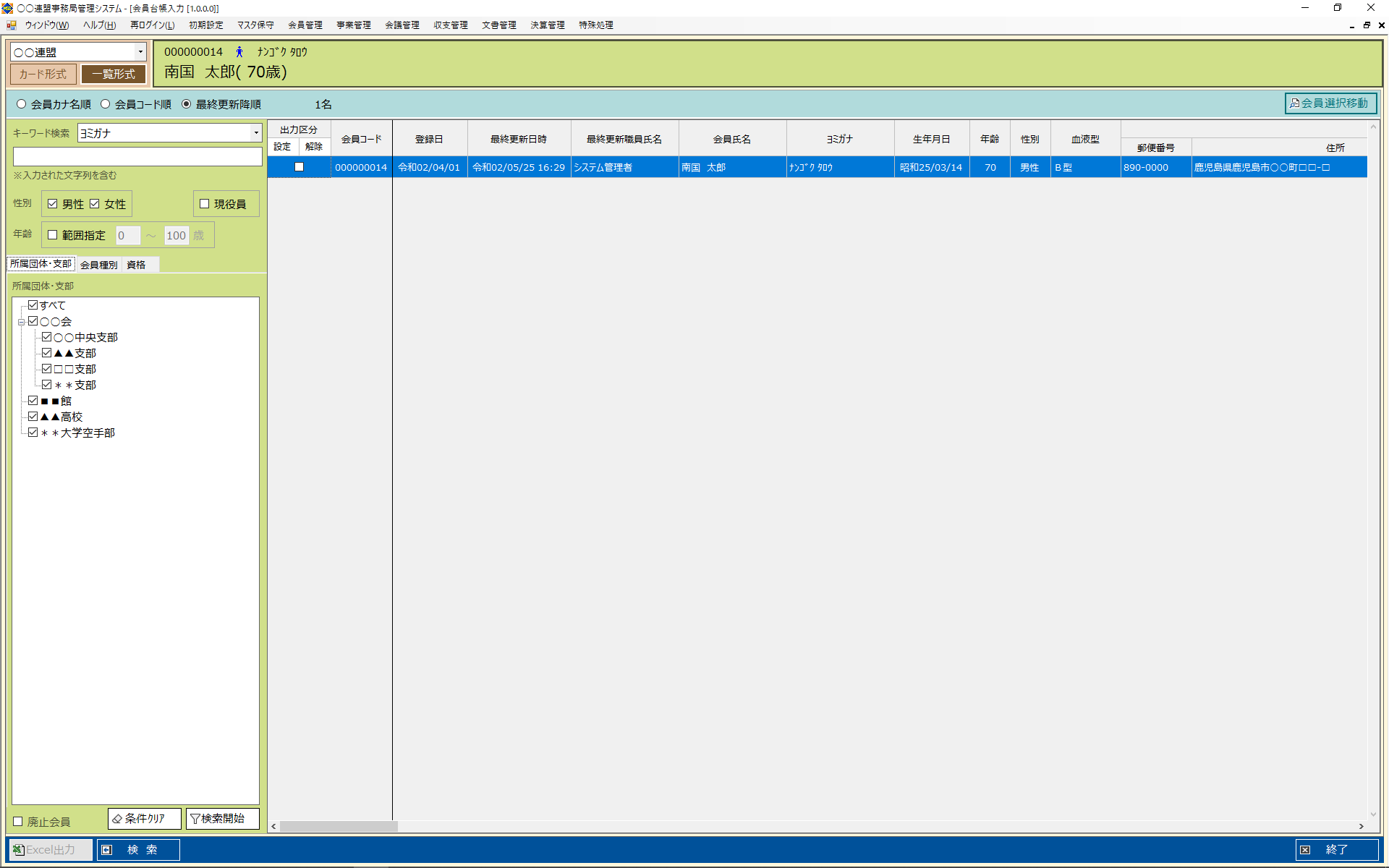Screen dimensions: 1389x868
Task: Open the 会員管理 menu
Action: (x=305, y=25)
